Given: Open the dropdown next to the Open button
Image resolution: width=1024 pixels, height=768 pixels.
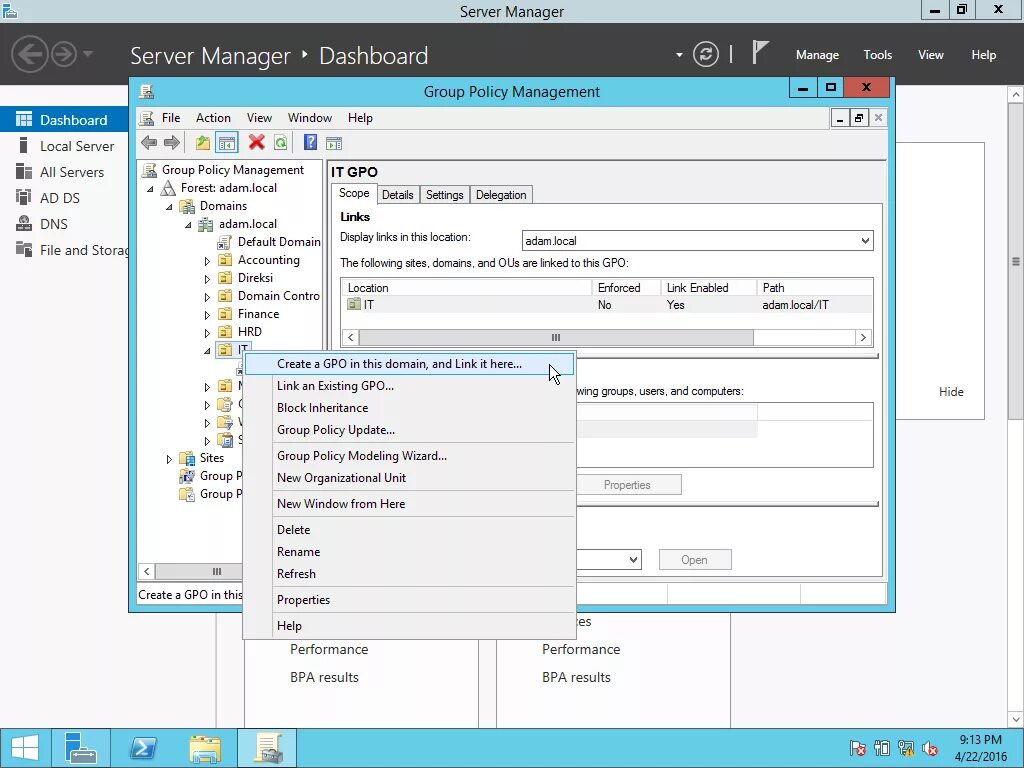Looking at the screenshot, I should point(633,560).
